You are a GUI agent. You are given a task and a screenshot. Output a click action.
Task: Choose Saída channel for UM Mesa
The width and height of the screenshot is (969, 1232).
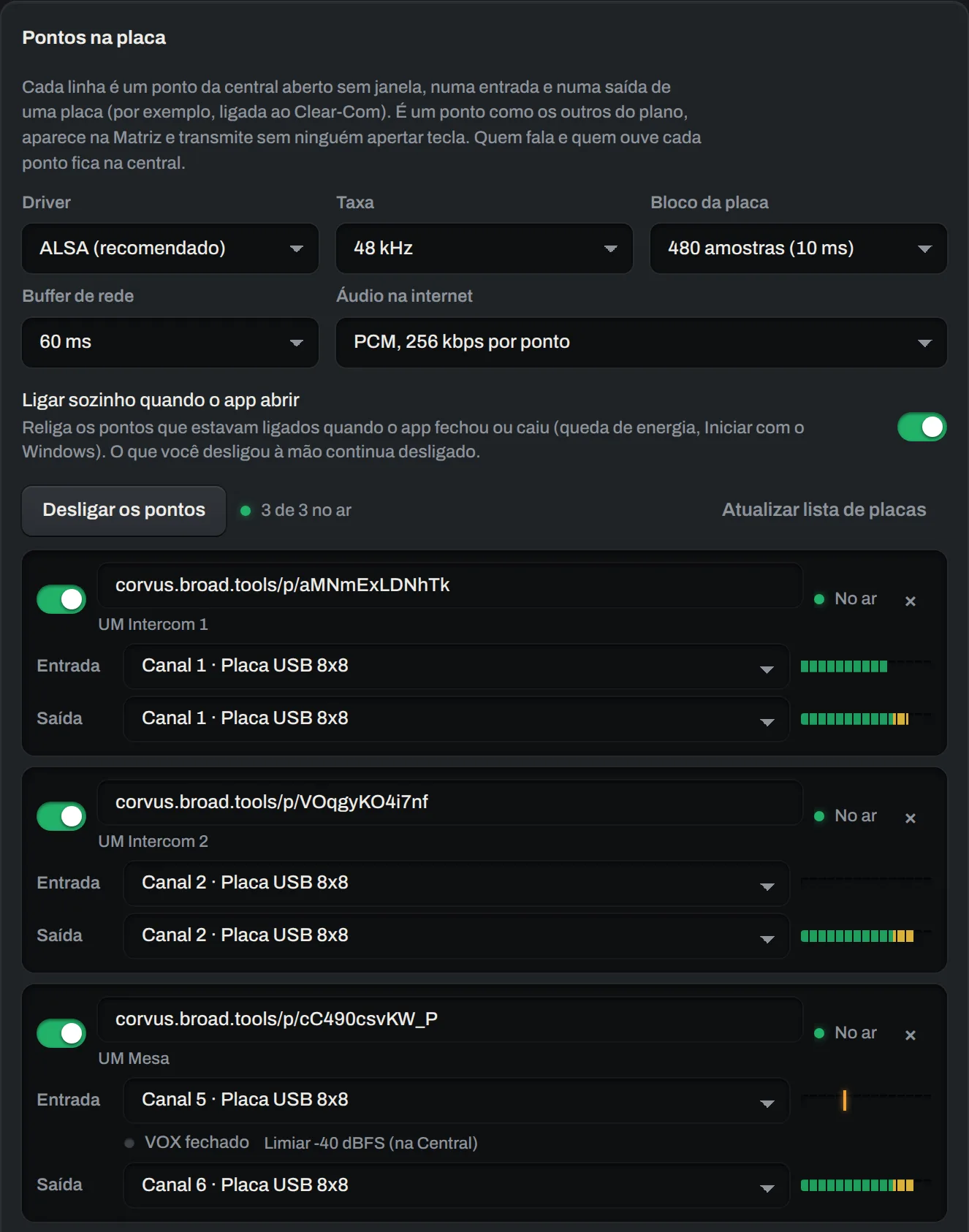pos(457,1185)
